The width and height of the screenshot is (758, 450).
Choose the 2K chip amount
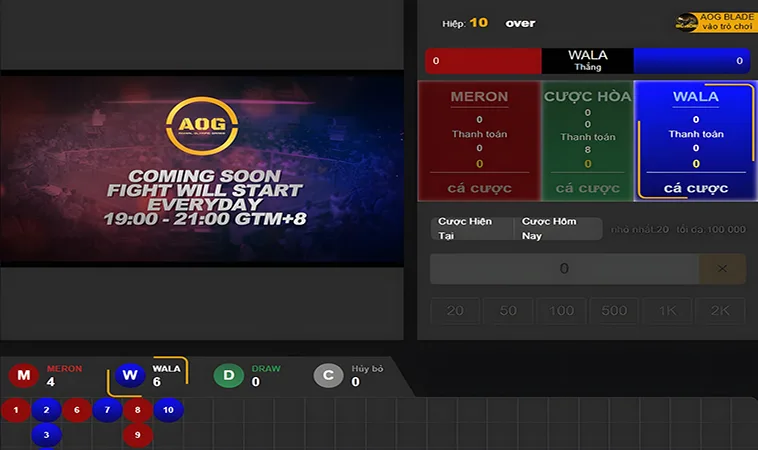tap(721, 311)
